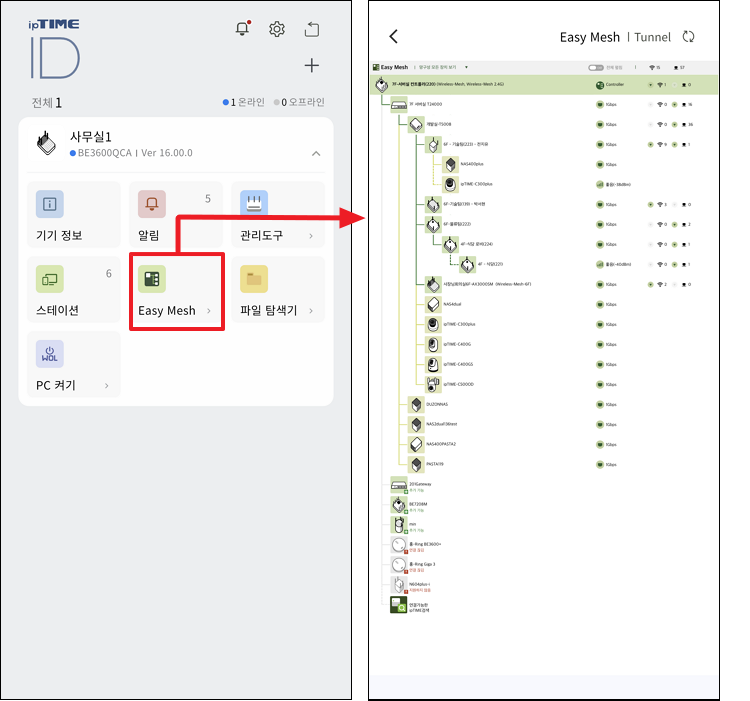Click the NAS4dual device name

point(452,304)
